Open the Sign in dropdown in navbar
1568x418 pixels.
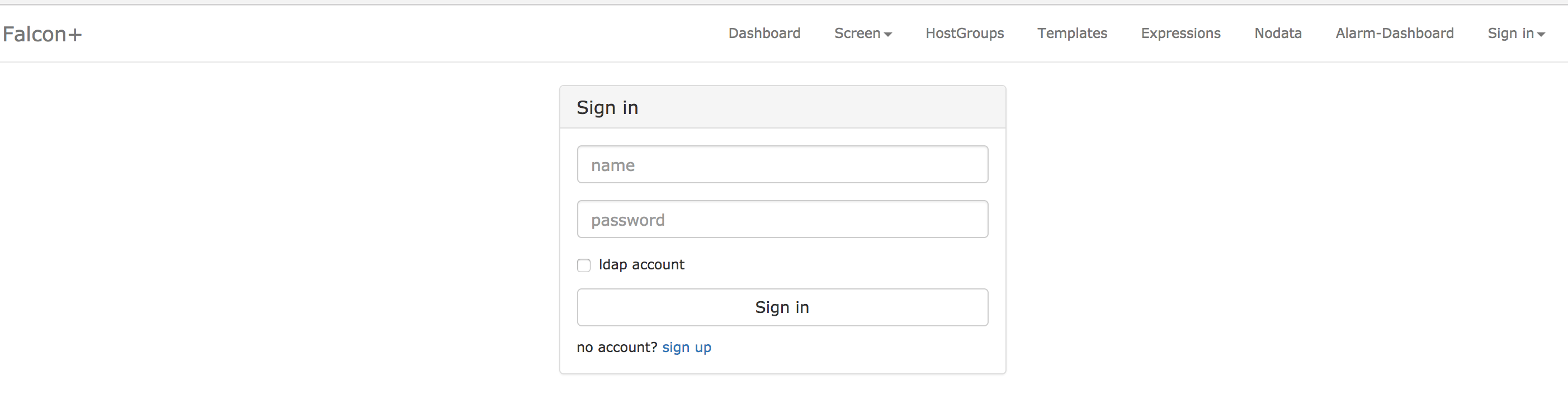[x=1515, y=34]
